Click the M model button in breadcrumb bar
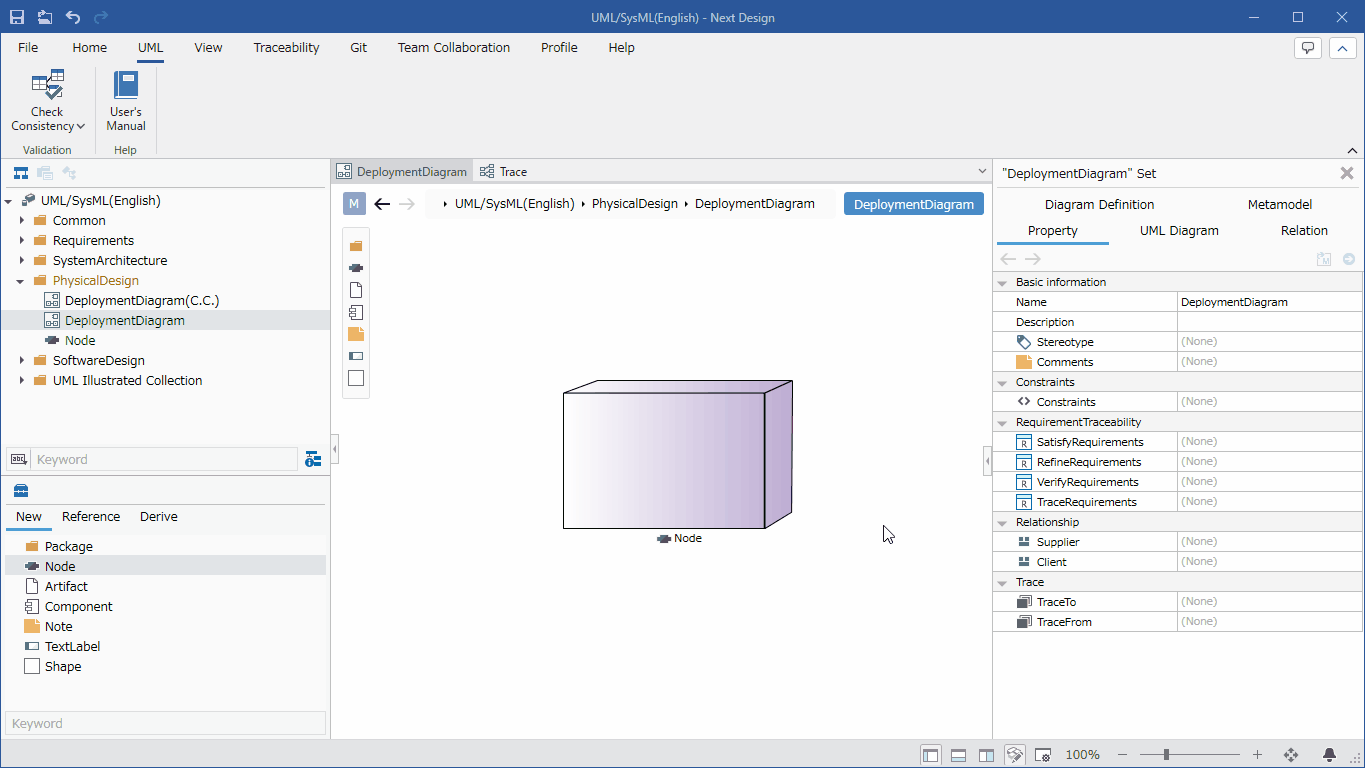 (354, 204)
